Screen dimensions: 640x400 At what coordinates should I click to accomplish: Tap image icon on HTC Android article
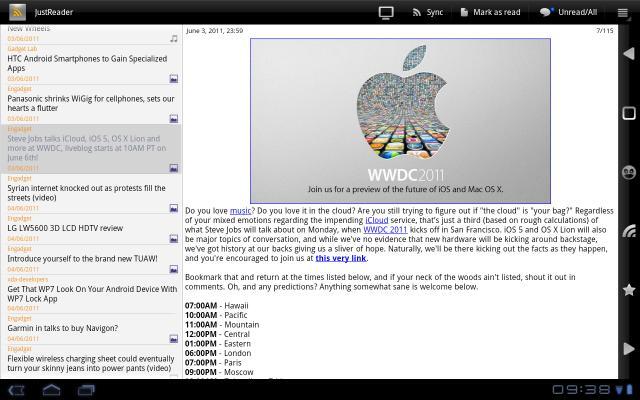pyautogui.click(x=174, y=78)
